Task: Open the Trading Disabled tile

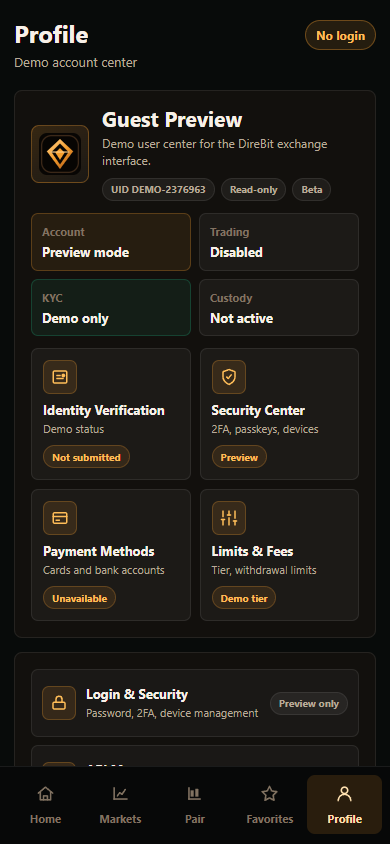Action: pyautogui.click(x=279, y=242)
